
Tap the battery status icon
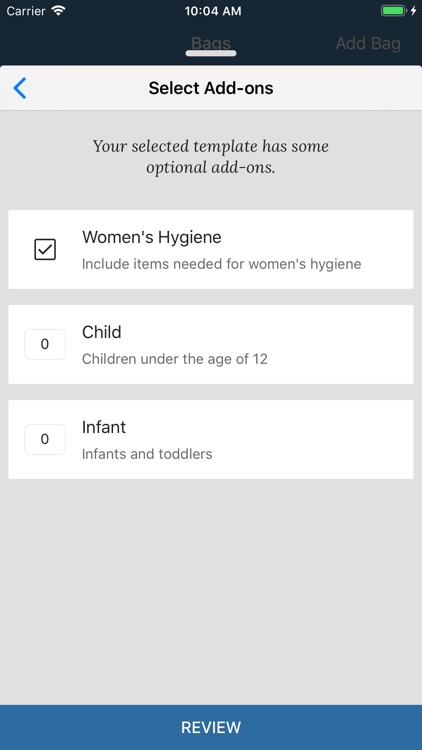[x=393, y=11]
